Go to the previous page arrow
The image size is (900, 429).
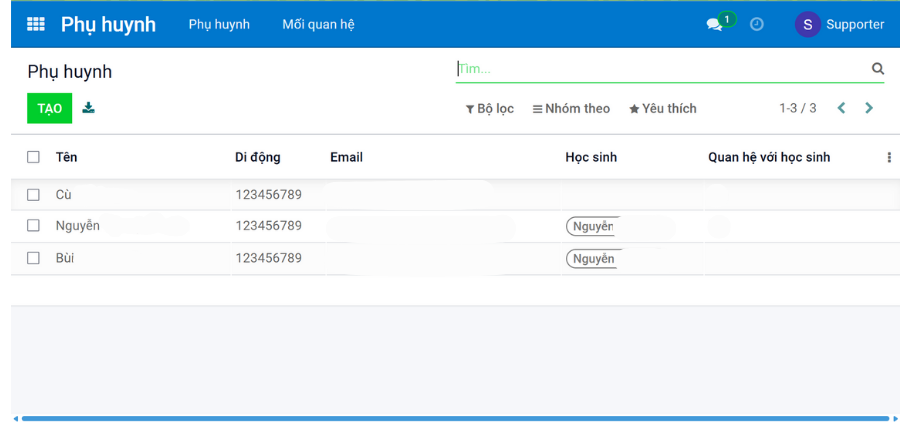[x=842, y=108]
